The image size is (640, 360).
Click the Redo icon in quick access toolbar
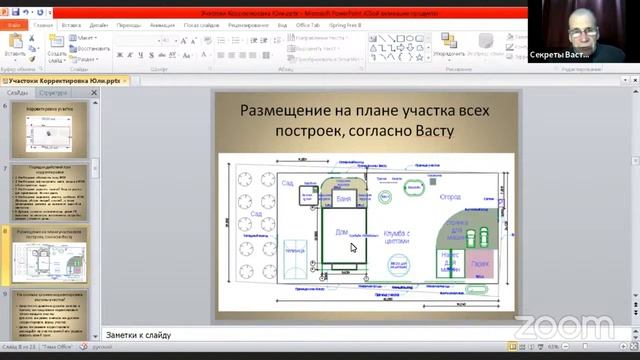pos(40,12)
